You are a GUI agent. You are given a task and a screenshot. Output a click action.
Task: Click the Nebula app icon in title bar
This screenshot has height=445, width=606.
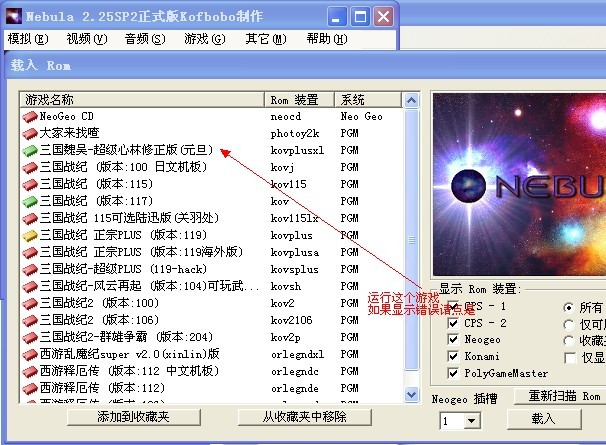pos(14,16)
